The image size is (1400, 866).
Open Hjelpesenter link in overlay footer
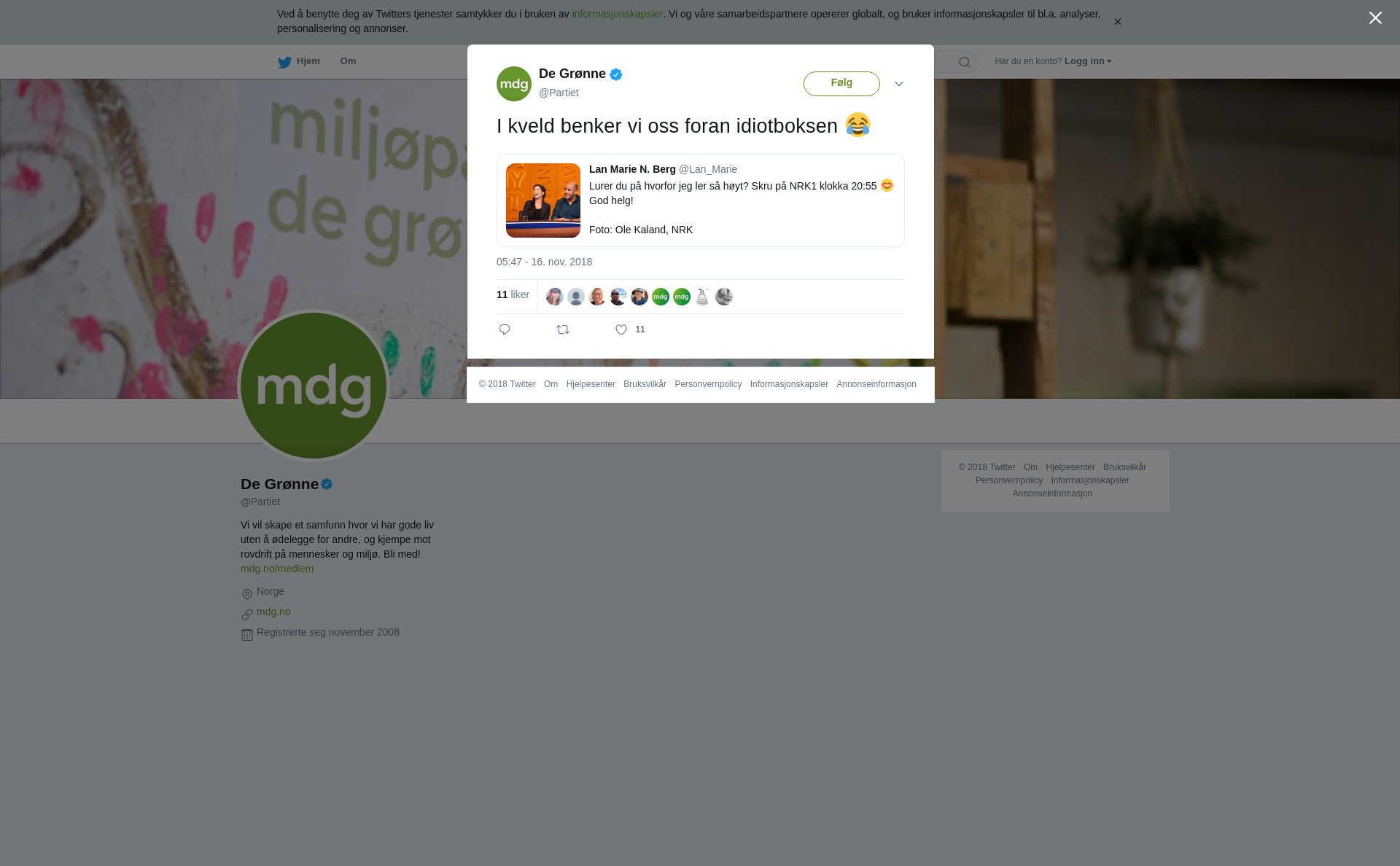(591, 384)
